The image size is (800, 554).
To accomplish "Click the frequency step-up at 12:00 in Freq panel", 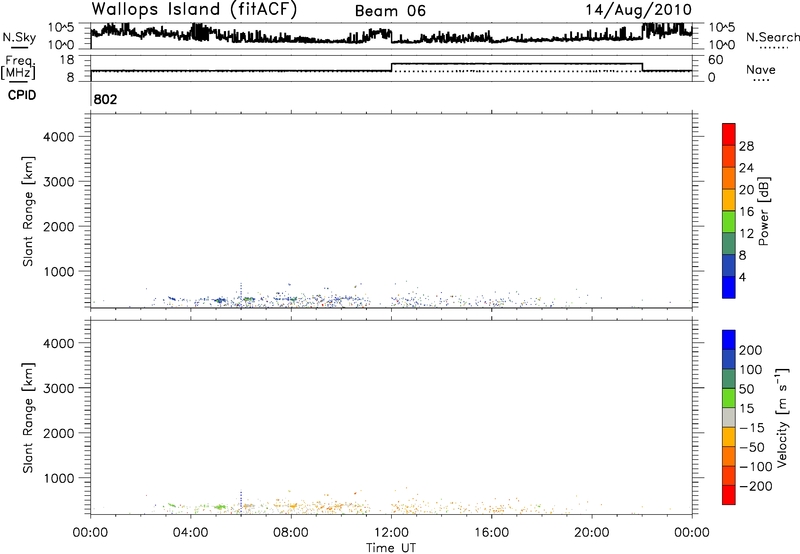I will coord(391,67).
